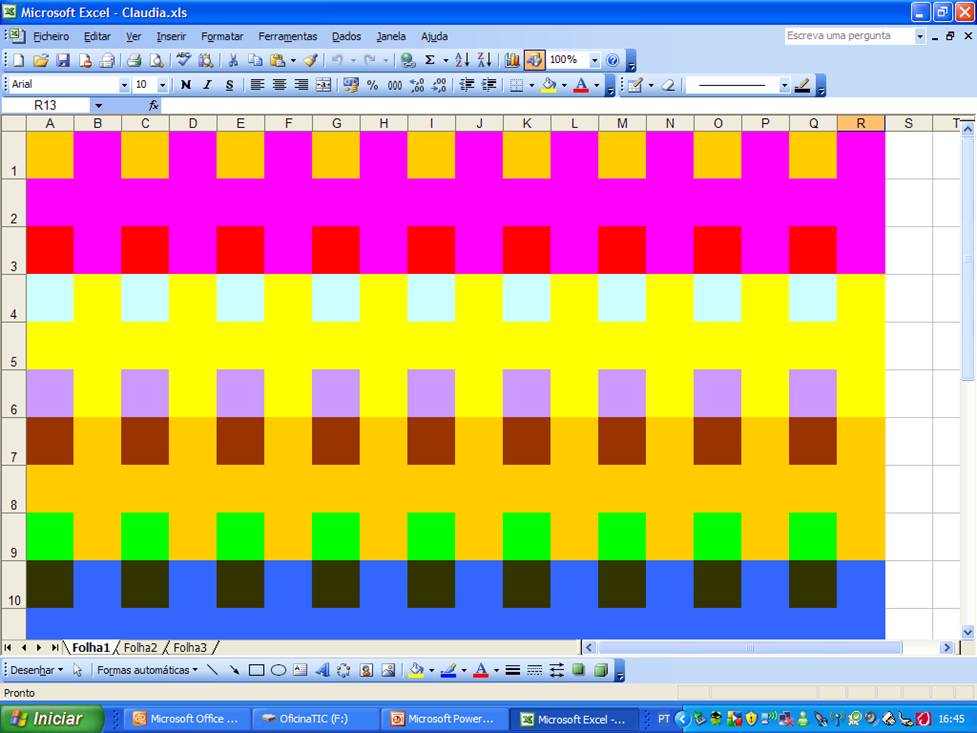
Task: Increase decimal places
Action: point(417,85)
